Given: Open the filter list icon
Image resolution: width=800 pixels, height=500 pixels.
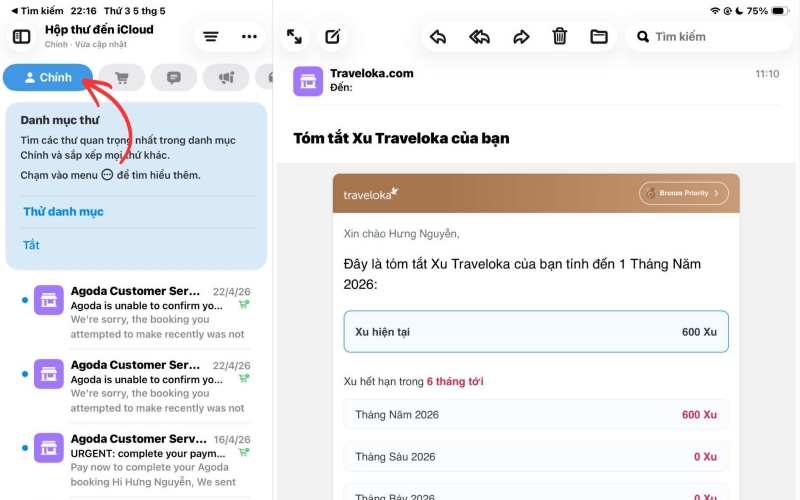Looking at the screenshot, I should pos(211,37).
